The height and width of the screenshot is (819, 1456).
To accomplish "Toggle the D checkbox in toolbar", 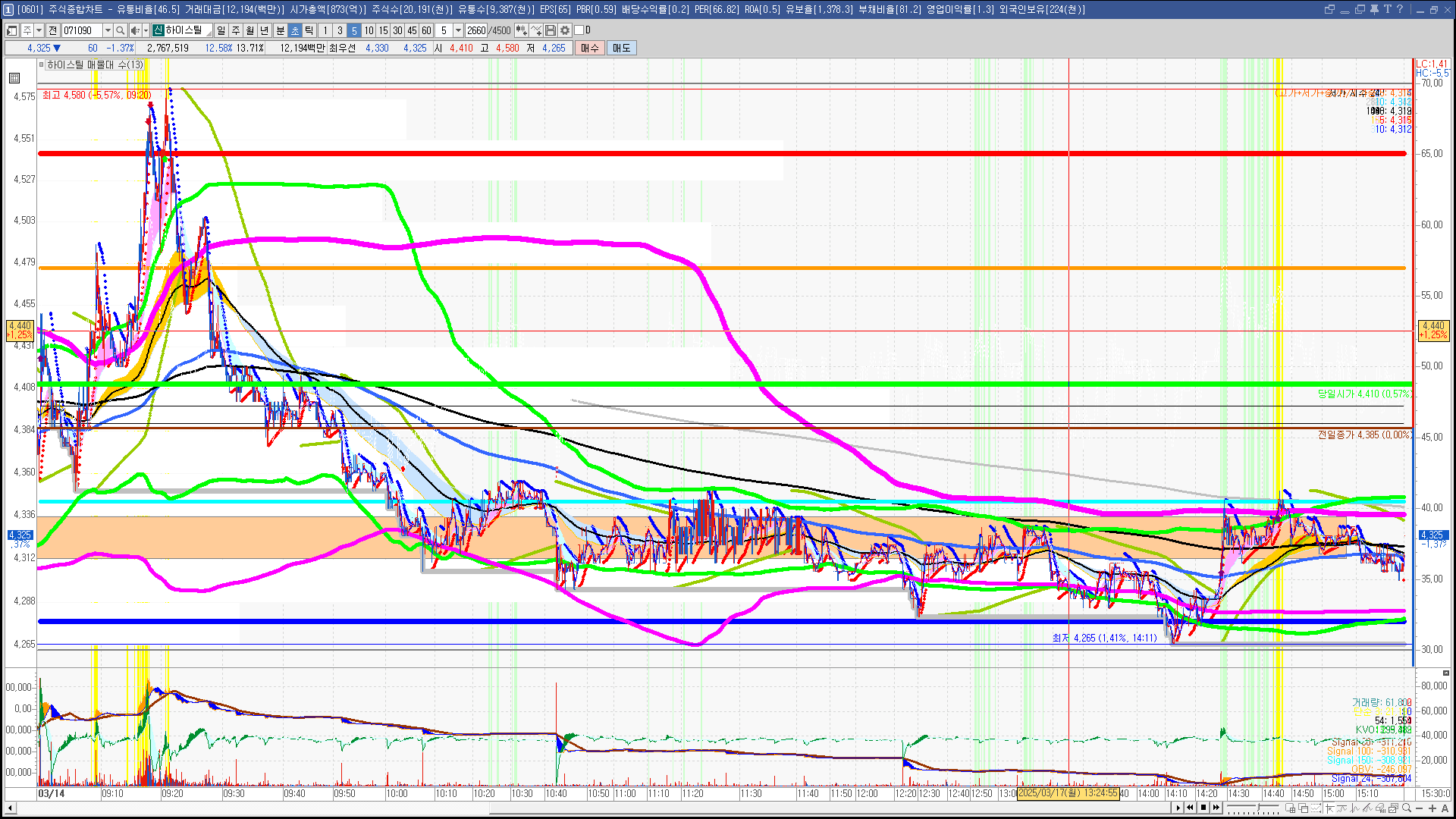I will [579, 30].
